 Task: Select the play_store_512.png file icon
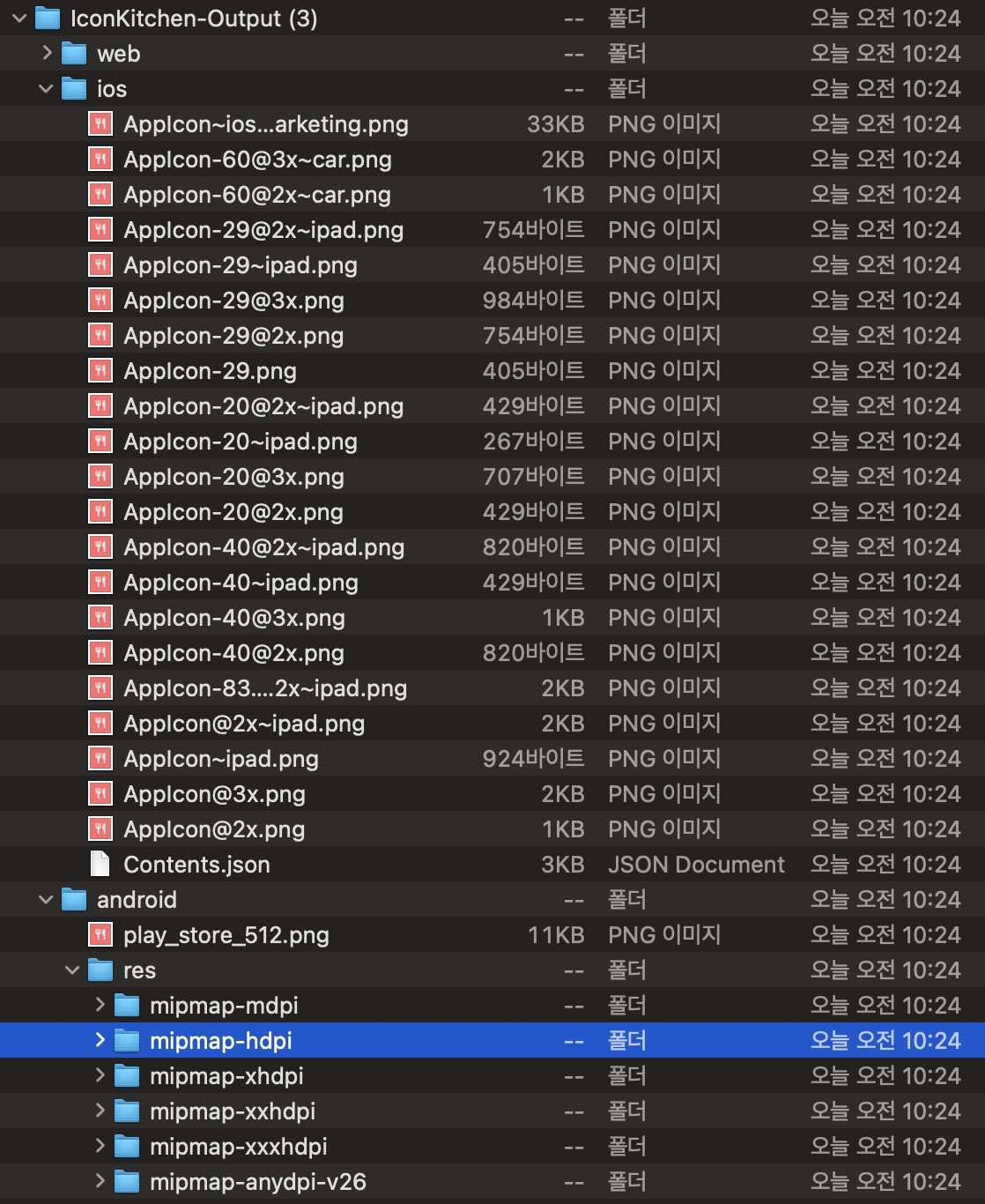[x=100, y=935]
